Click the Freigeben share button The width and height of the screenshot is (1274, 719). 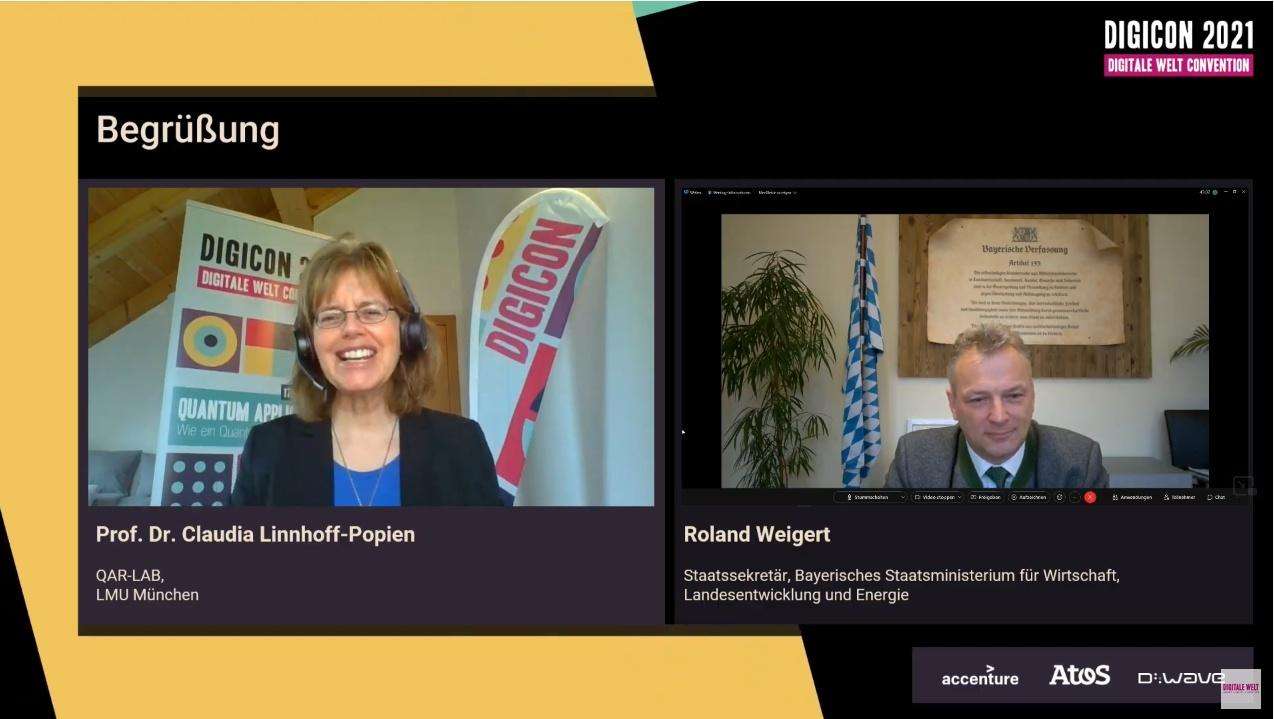coord(986,497)
